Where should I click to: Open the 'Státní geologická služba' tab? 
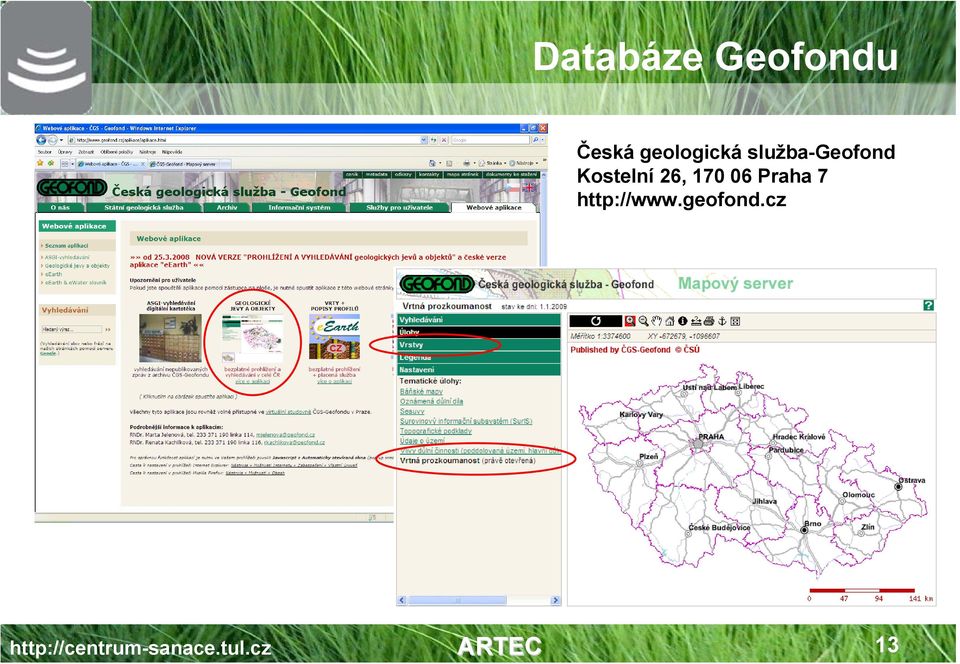tap(143, 208)
